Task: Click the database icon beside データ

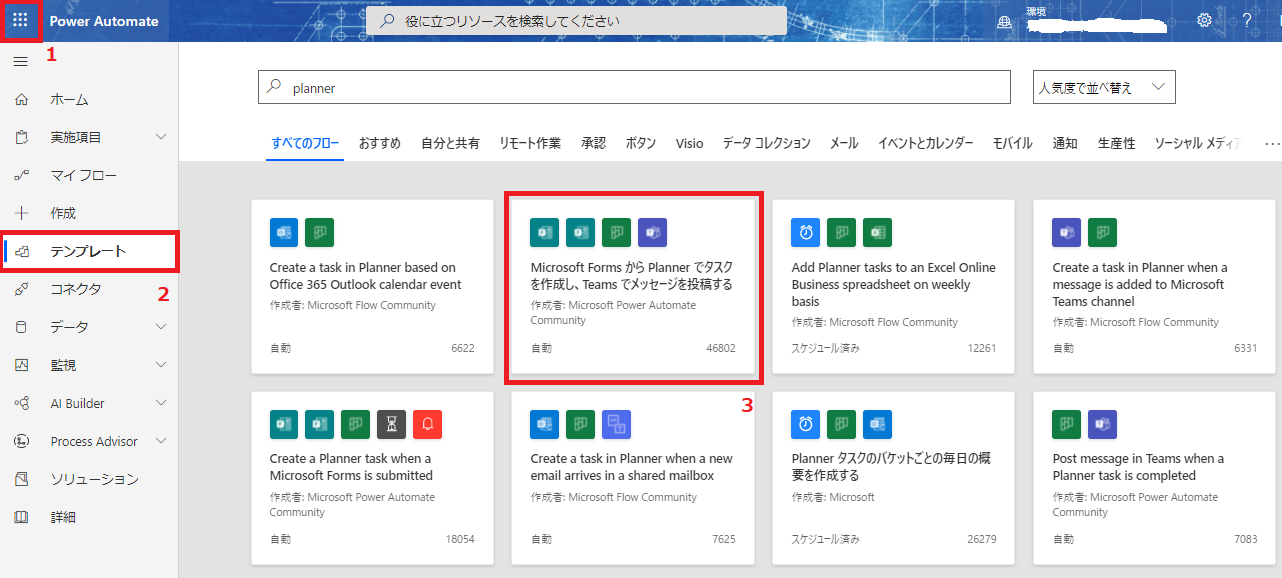Action: (21, 328)
